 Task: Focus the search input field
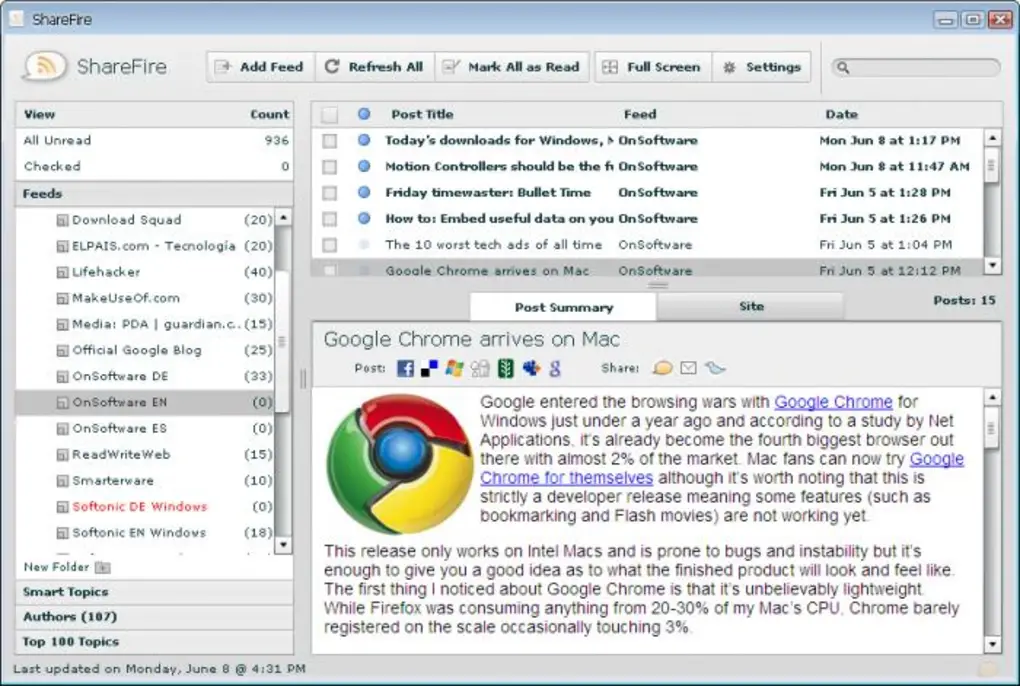pyautogui.click(x=916, y=67)
